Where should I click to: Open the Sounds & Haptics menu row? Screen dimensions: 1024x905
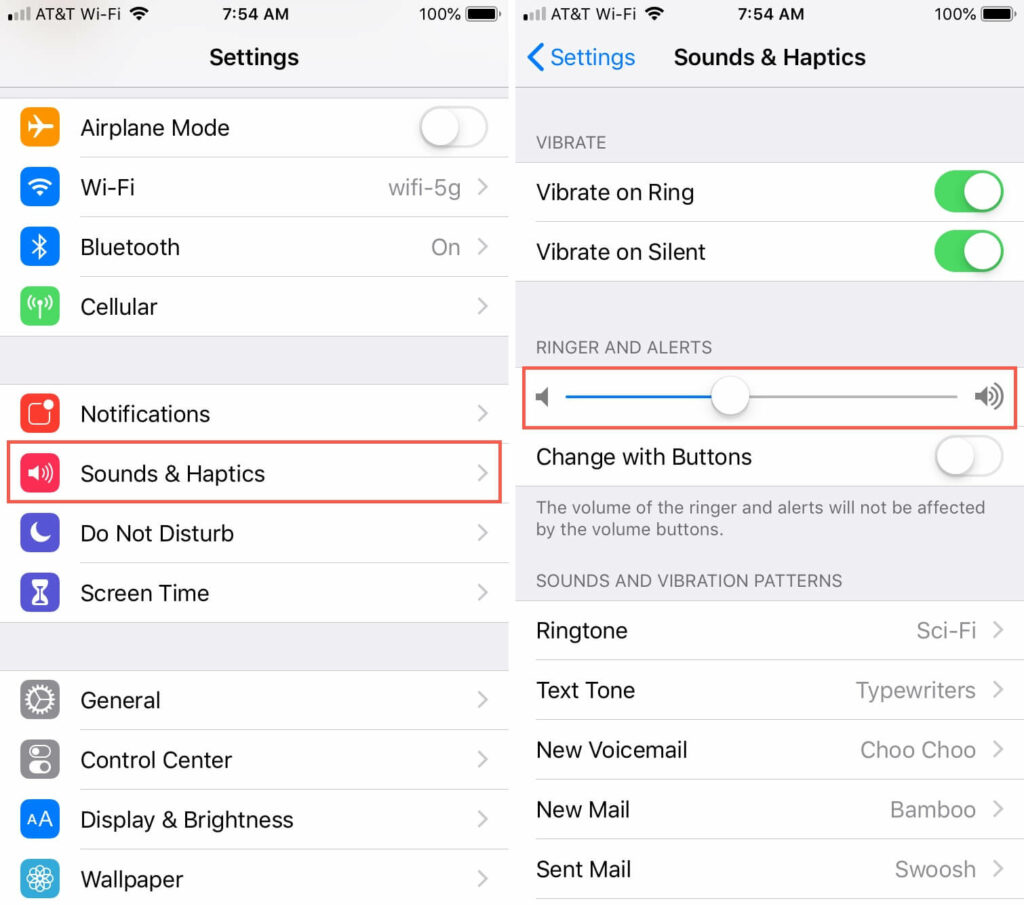tap(254, 473)
